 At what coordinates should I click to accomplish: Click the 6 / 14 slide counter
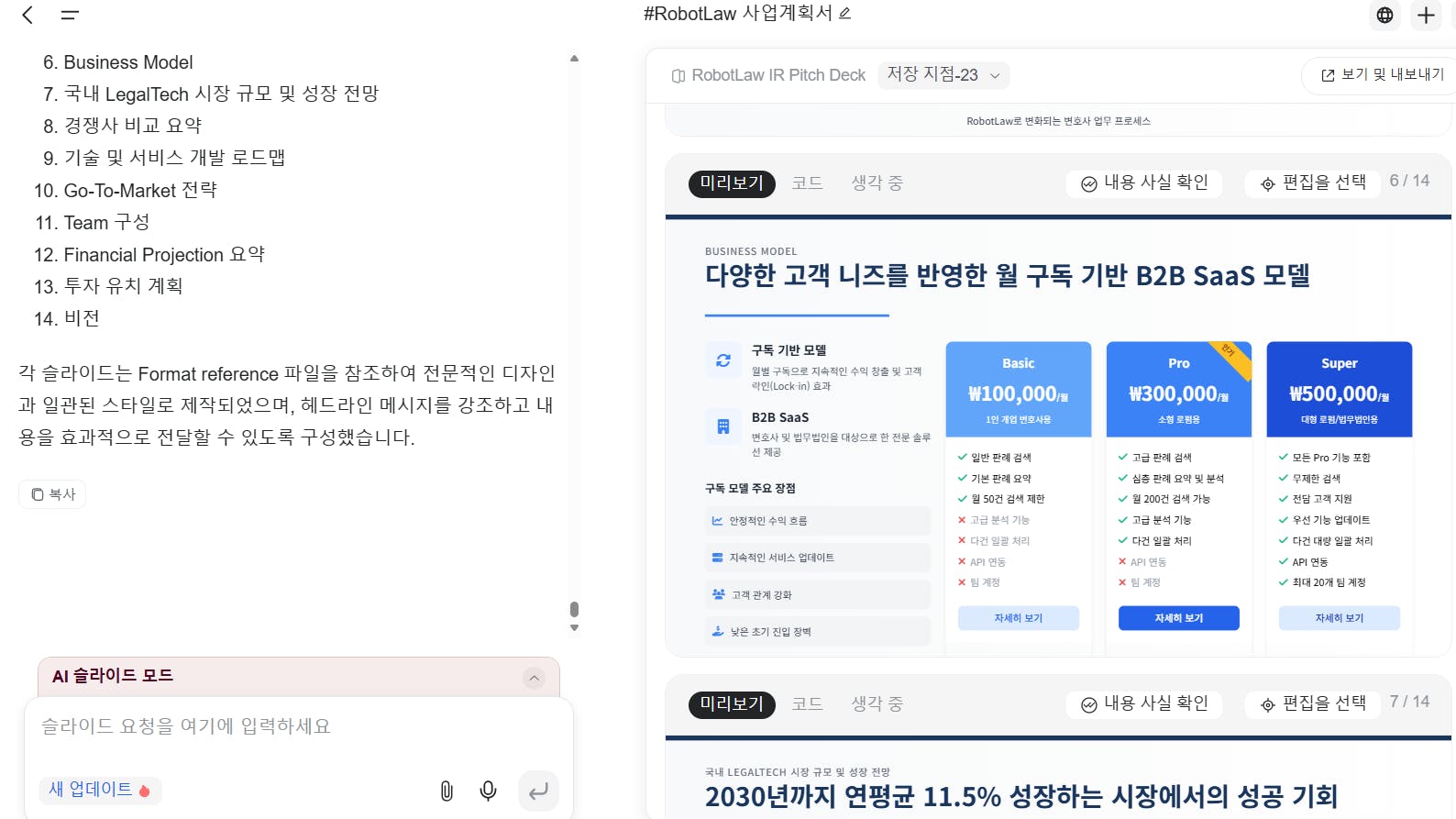1409,181
